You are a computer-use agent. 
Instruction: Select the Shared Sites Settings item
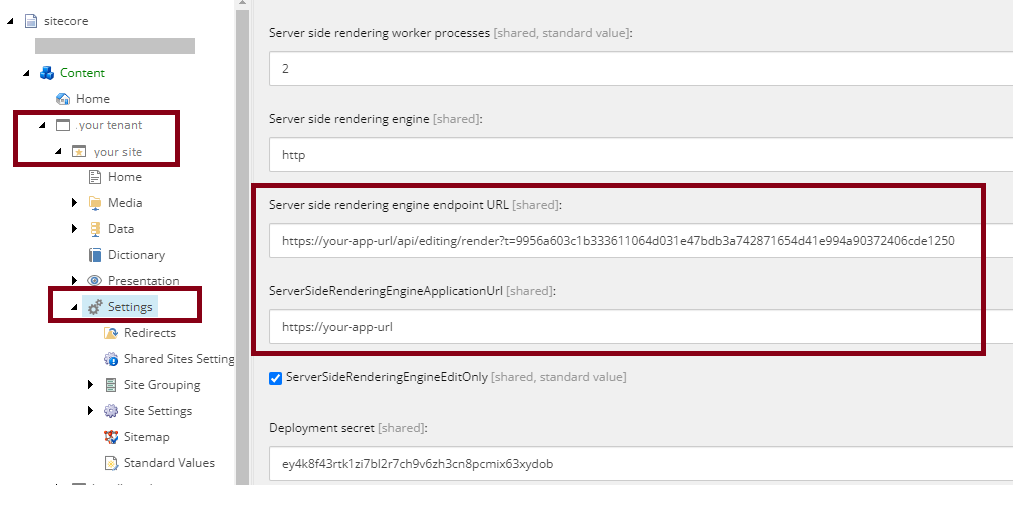point(178,359)
